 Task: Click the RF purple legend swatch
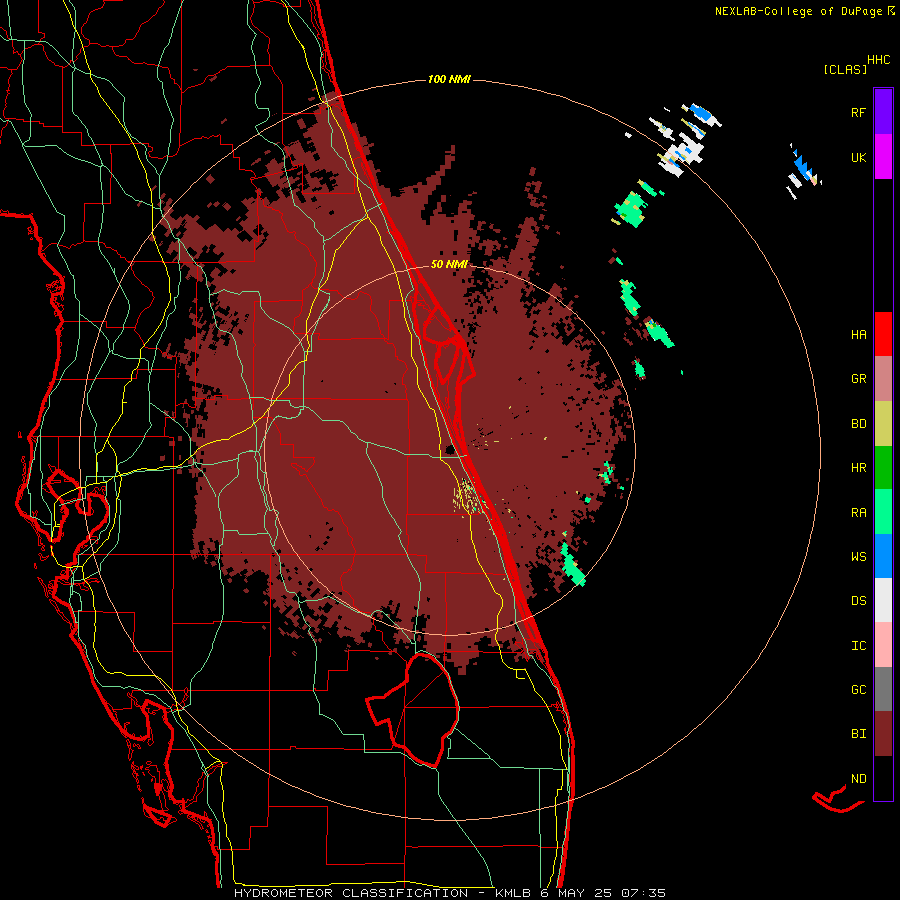[883, 112]
